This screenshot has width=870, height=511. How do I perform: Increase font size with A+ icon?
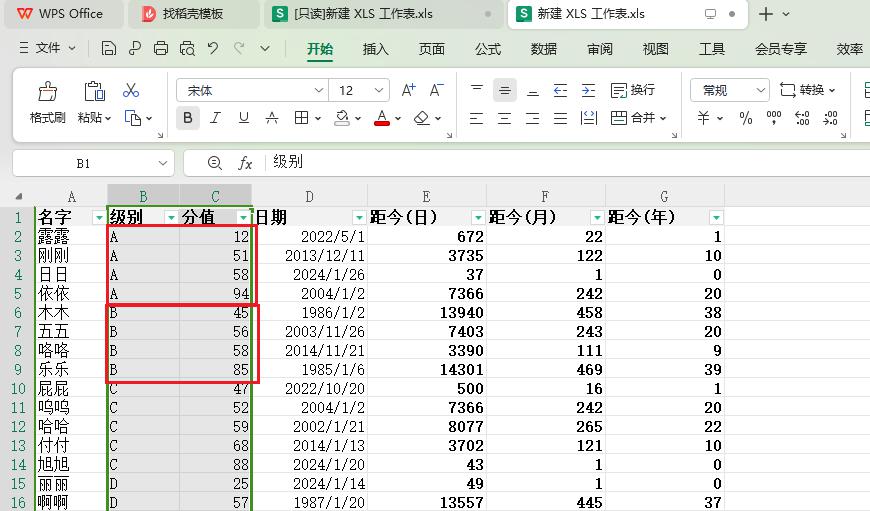pos(409,90)
